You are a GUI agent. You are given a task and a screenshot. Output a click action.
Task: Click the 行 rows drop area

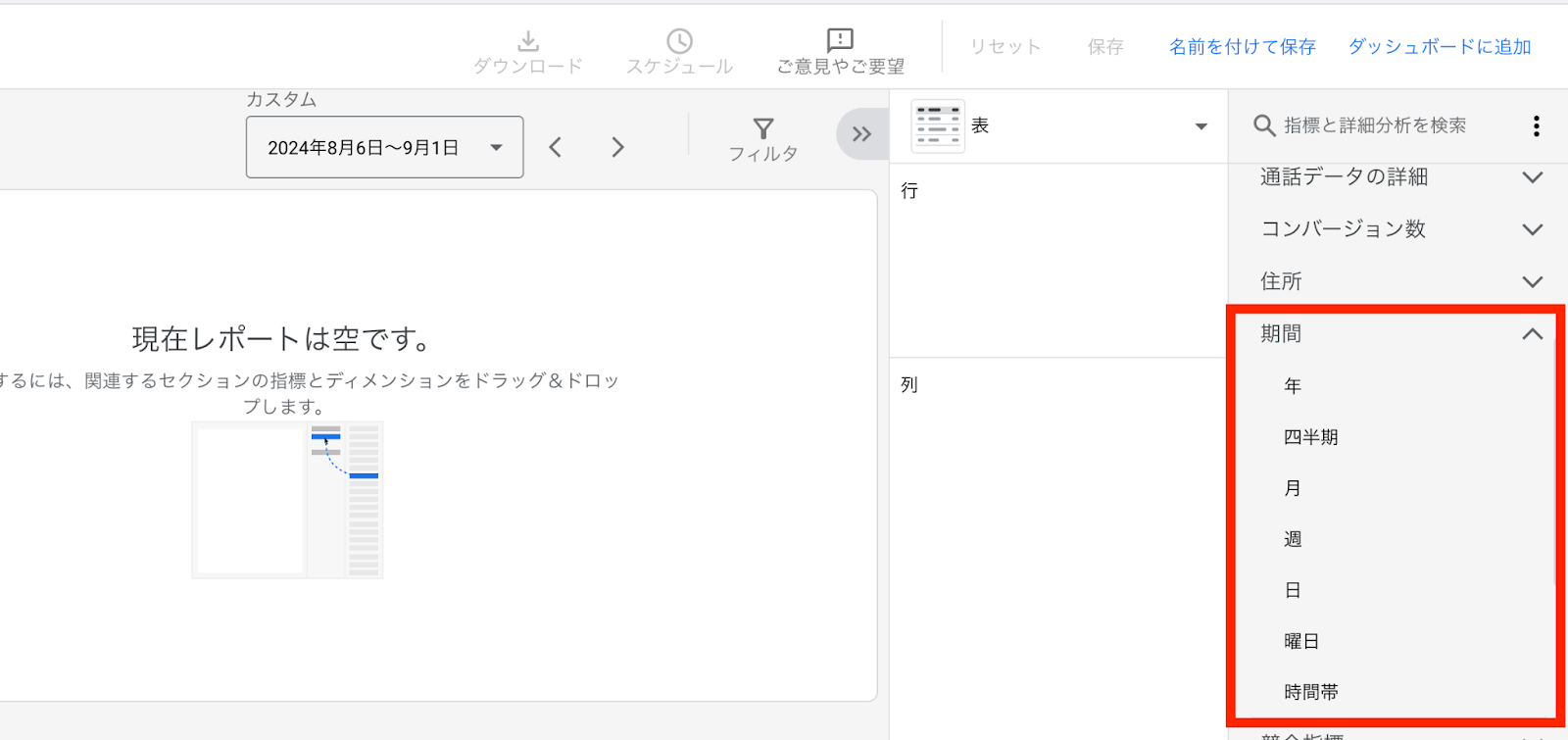[x=1058, y=261]
